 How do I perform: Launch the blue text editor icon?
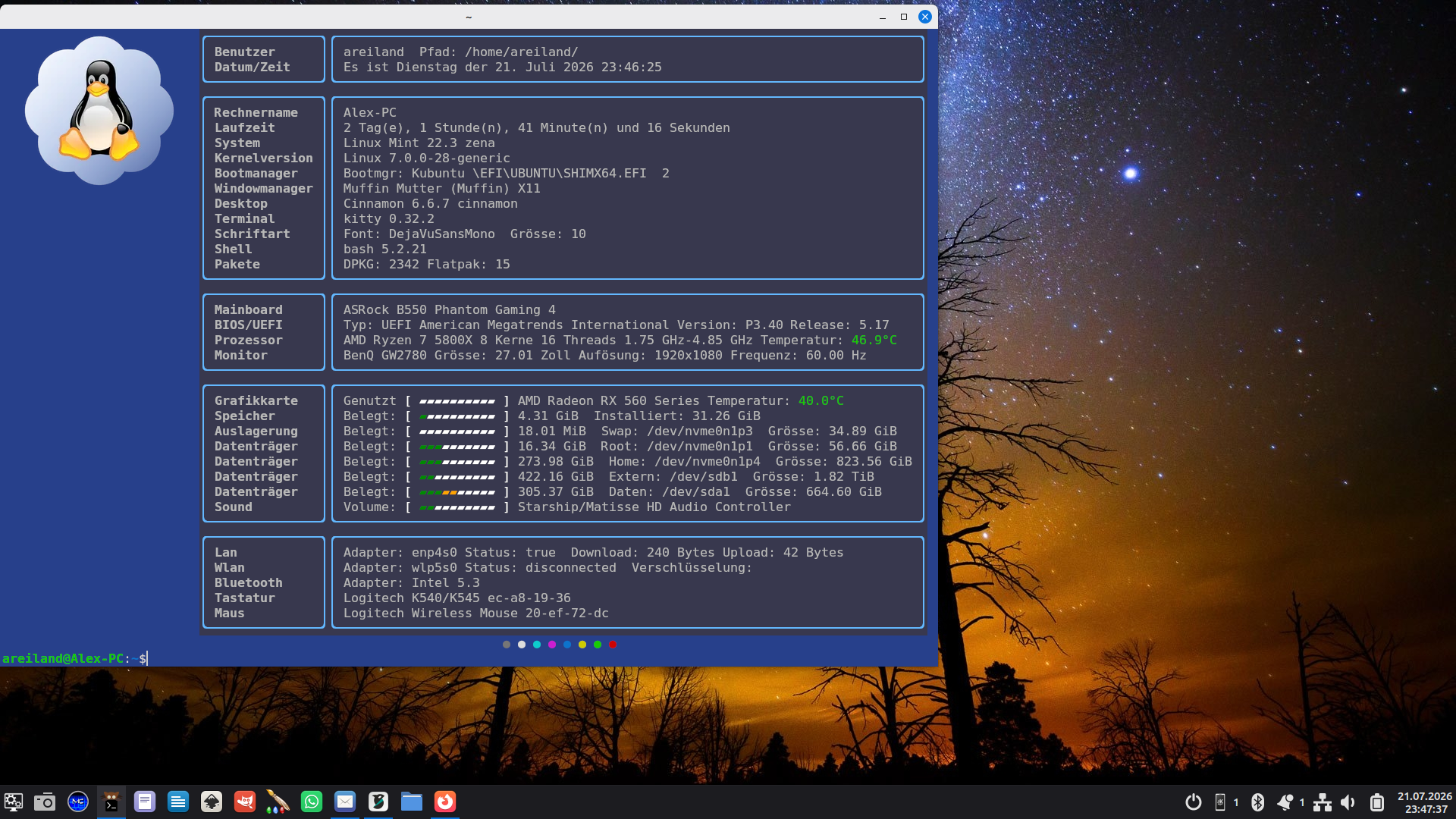pyautogui.click(x=178, y=802)
